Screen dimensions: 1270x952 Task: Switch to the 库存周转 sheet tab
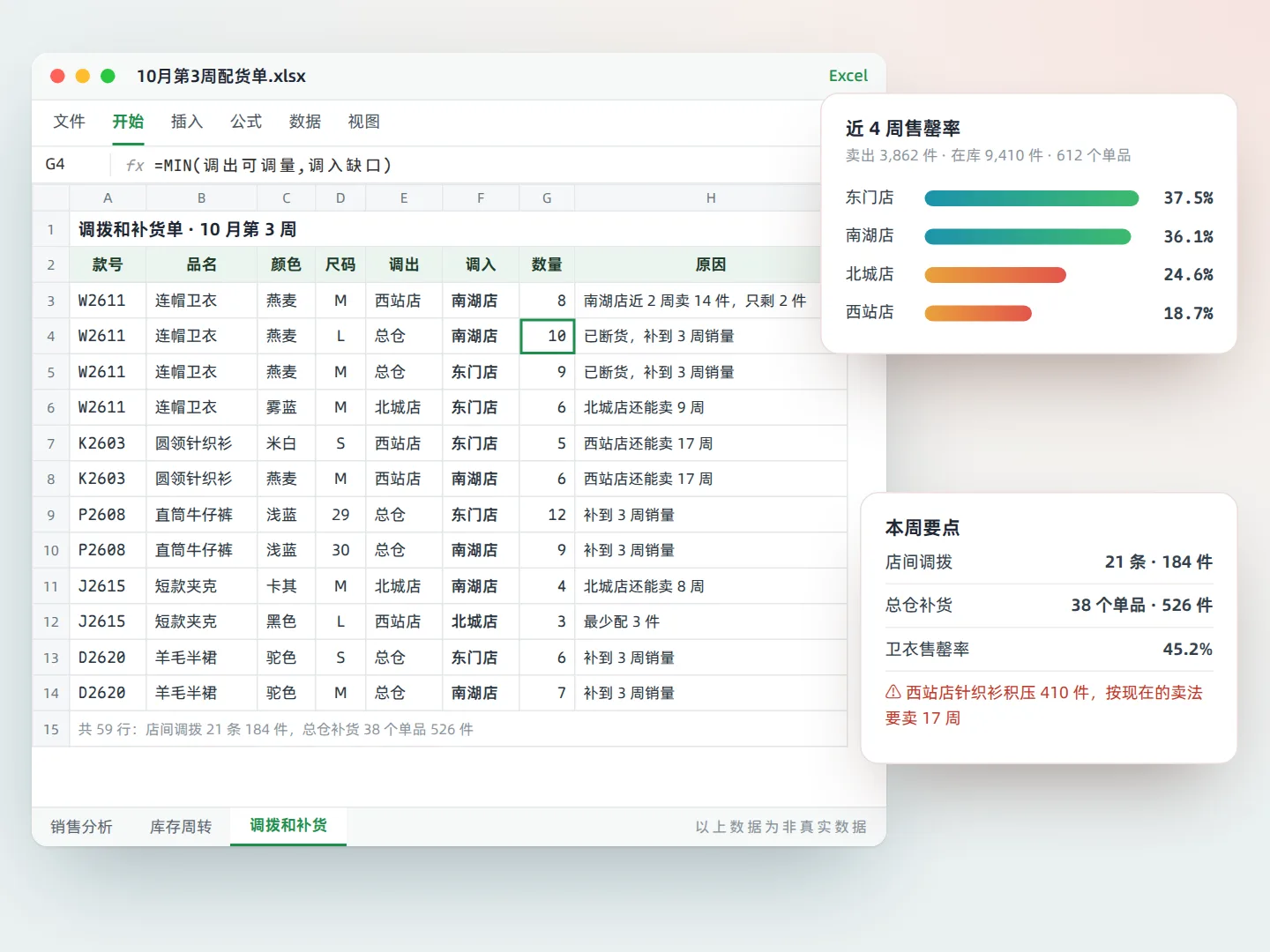[x=181, y=827]
